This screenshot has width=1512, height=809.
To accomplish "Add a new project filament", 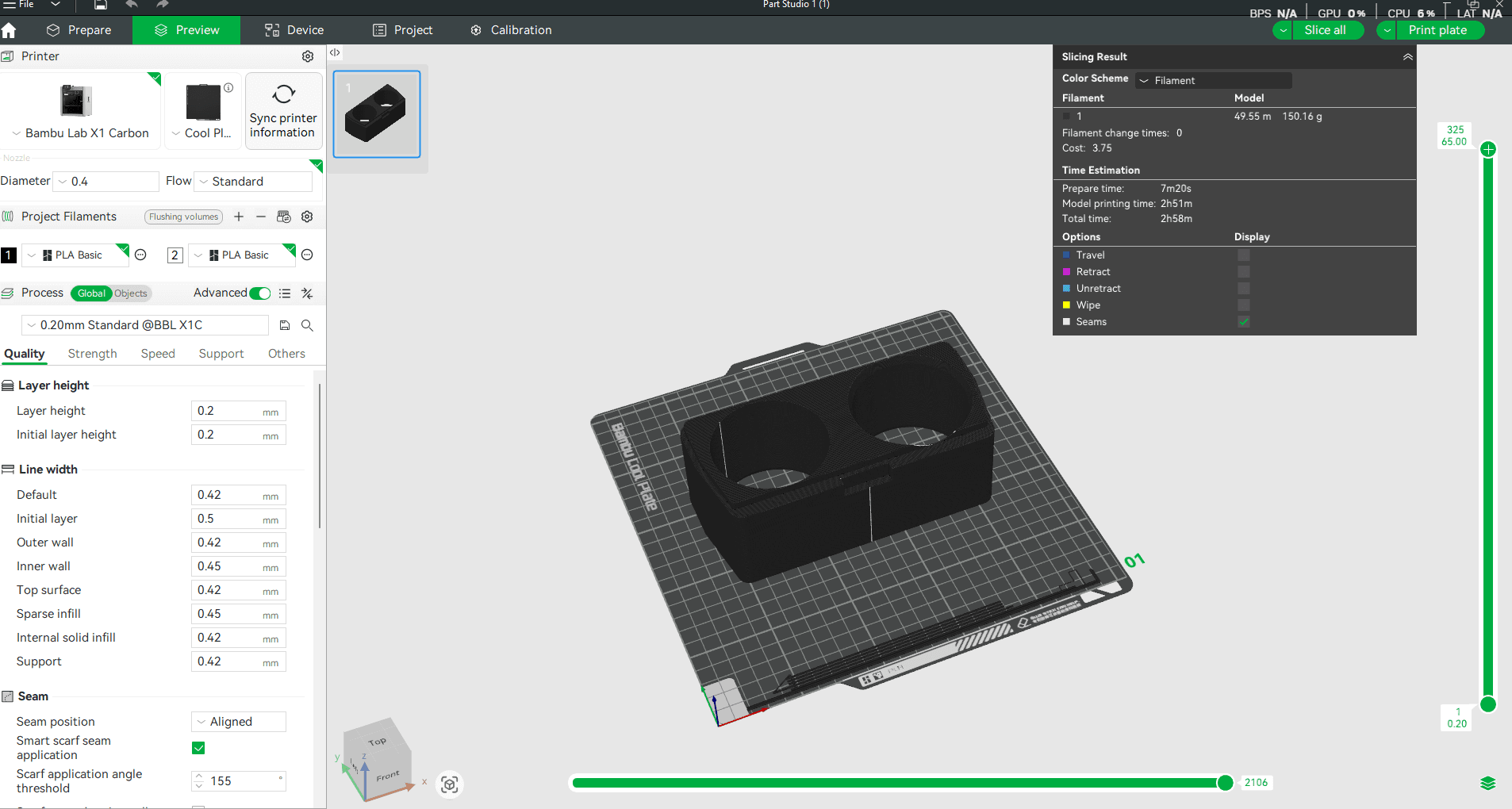I will [239, 217].
